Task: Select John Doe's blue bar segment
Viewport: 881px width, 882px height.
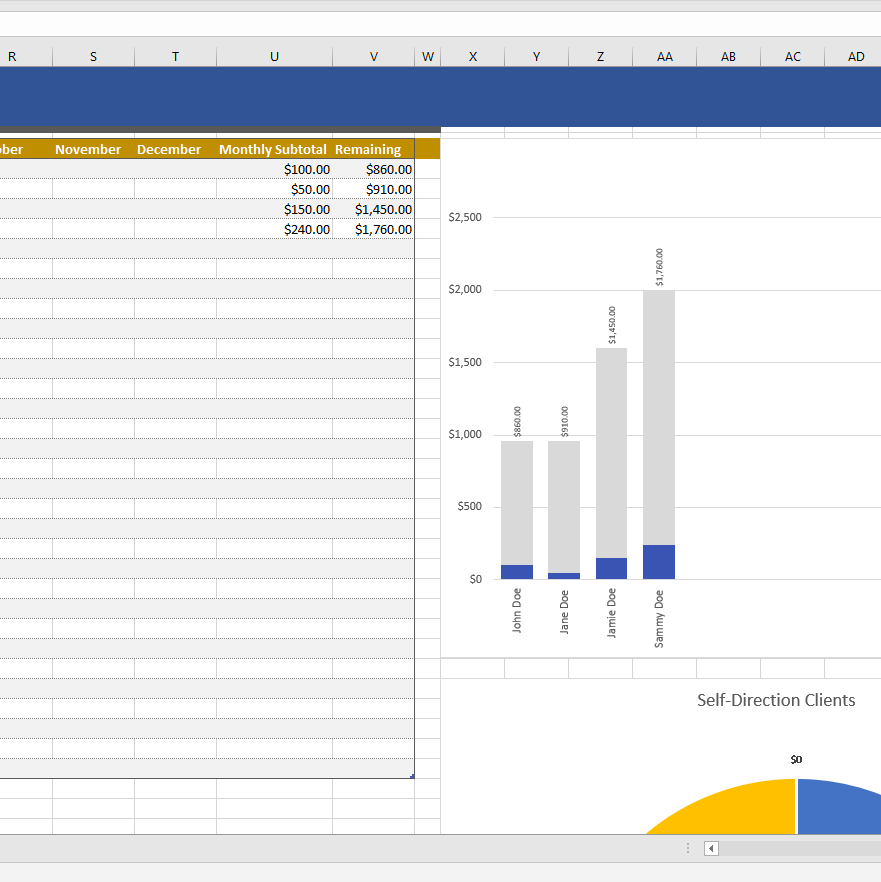Action: 517,572
